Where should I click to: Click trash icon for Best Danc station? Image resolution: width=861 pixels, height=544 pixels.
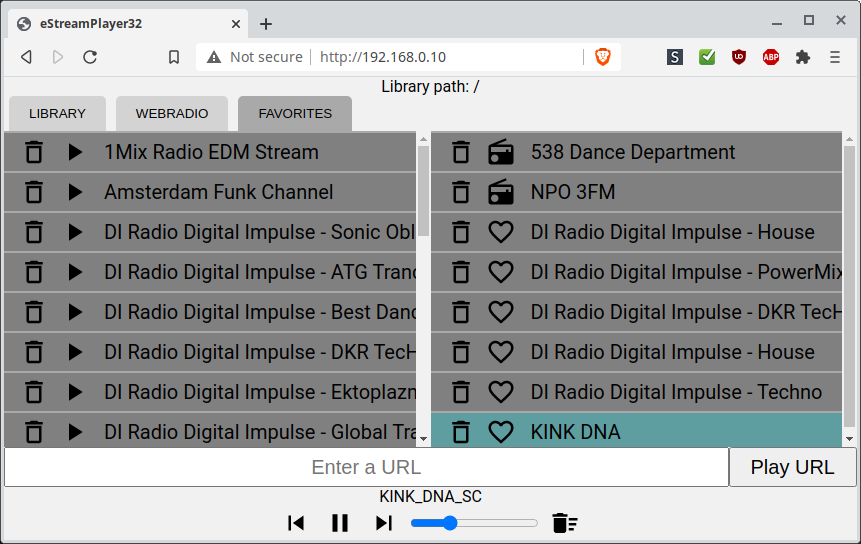[34, 312]
